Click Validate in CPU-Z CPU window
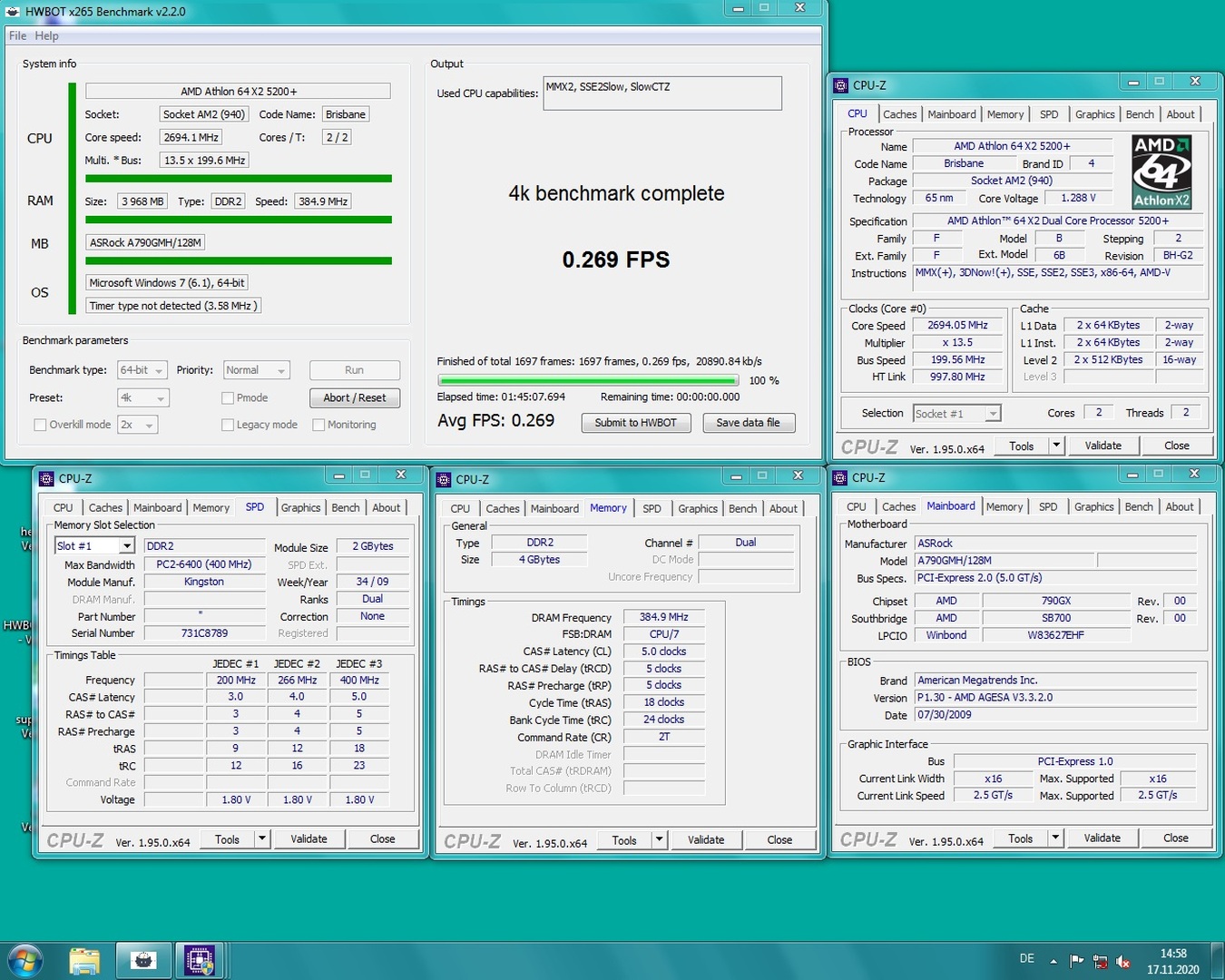The width and height of the screenshot is (1225, 980). point(1103,446)
